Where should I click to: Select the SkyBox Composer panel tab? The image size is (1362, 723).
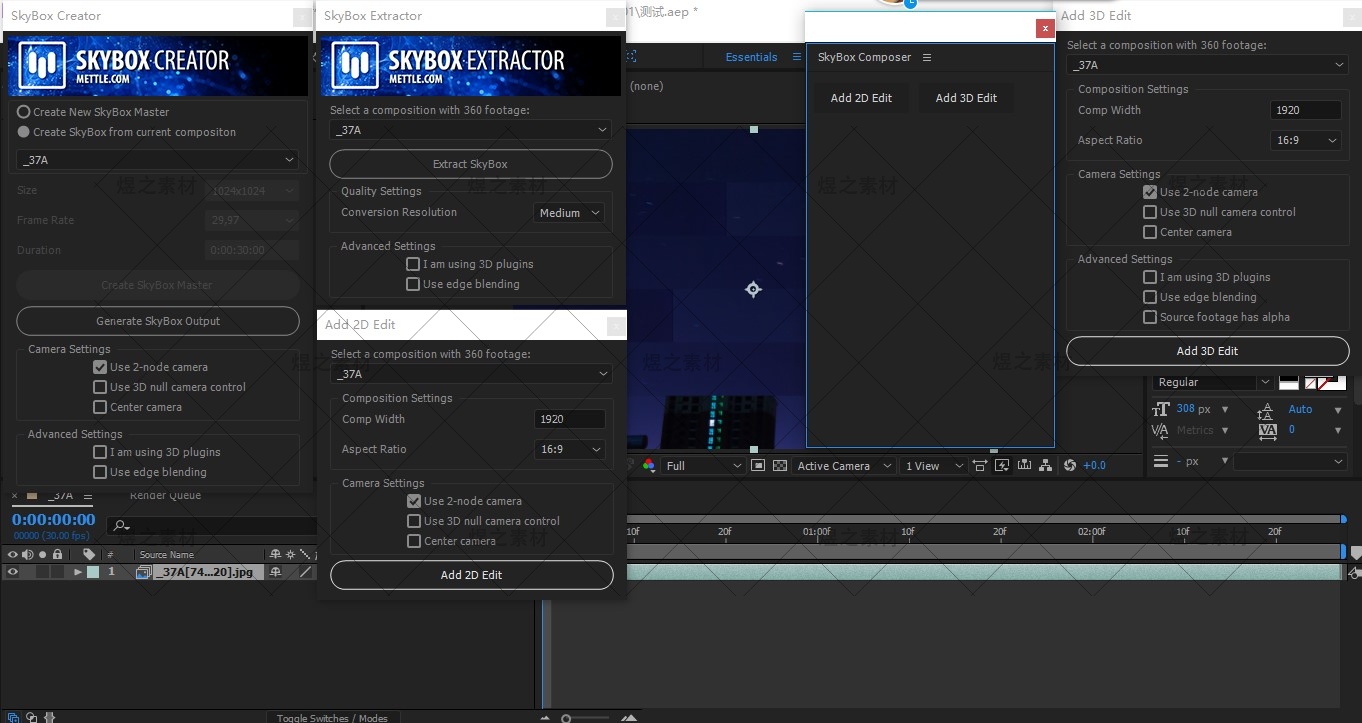pyautogui.click(x=864, y=57)
